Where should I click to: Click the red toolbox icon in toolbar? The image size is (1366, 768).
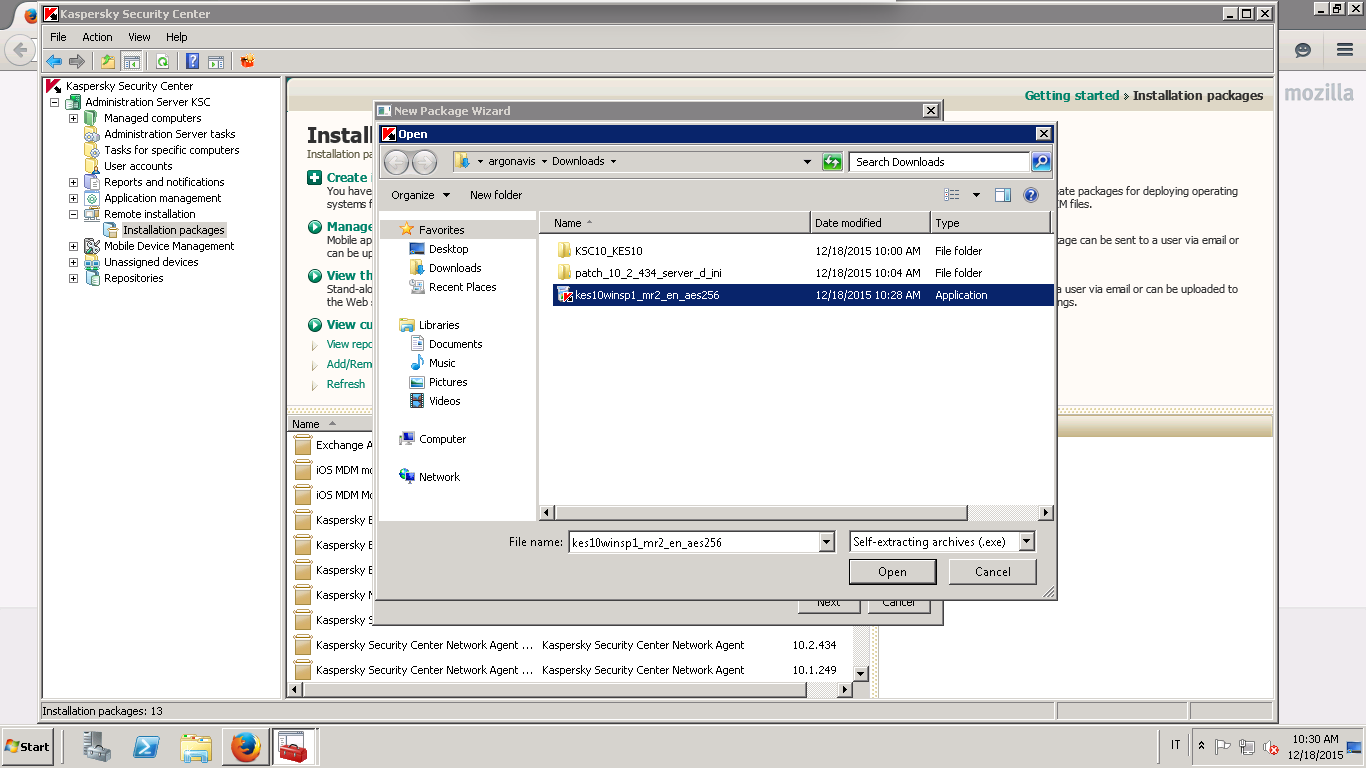point(247,61)
